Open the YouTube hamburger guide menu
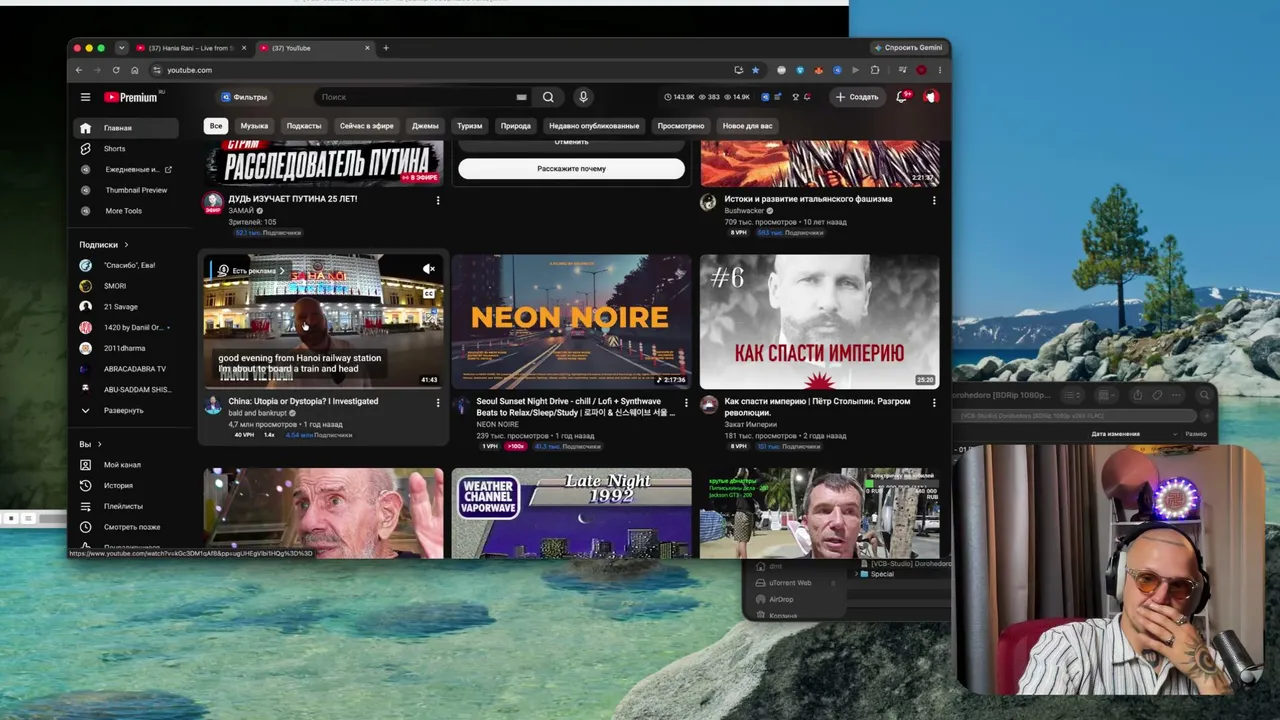Viewport: 1280px width, 720px height. pyautogui.click(x=85, y=97)
